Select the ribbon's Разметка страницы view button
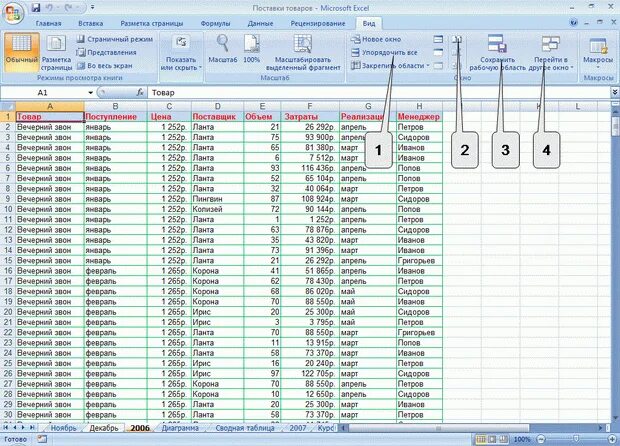Screen dimensions: 620x446 (x=57, y=53)
